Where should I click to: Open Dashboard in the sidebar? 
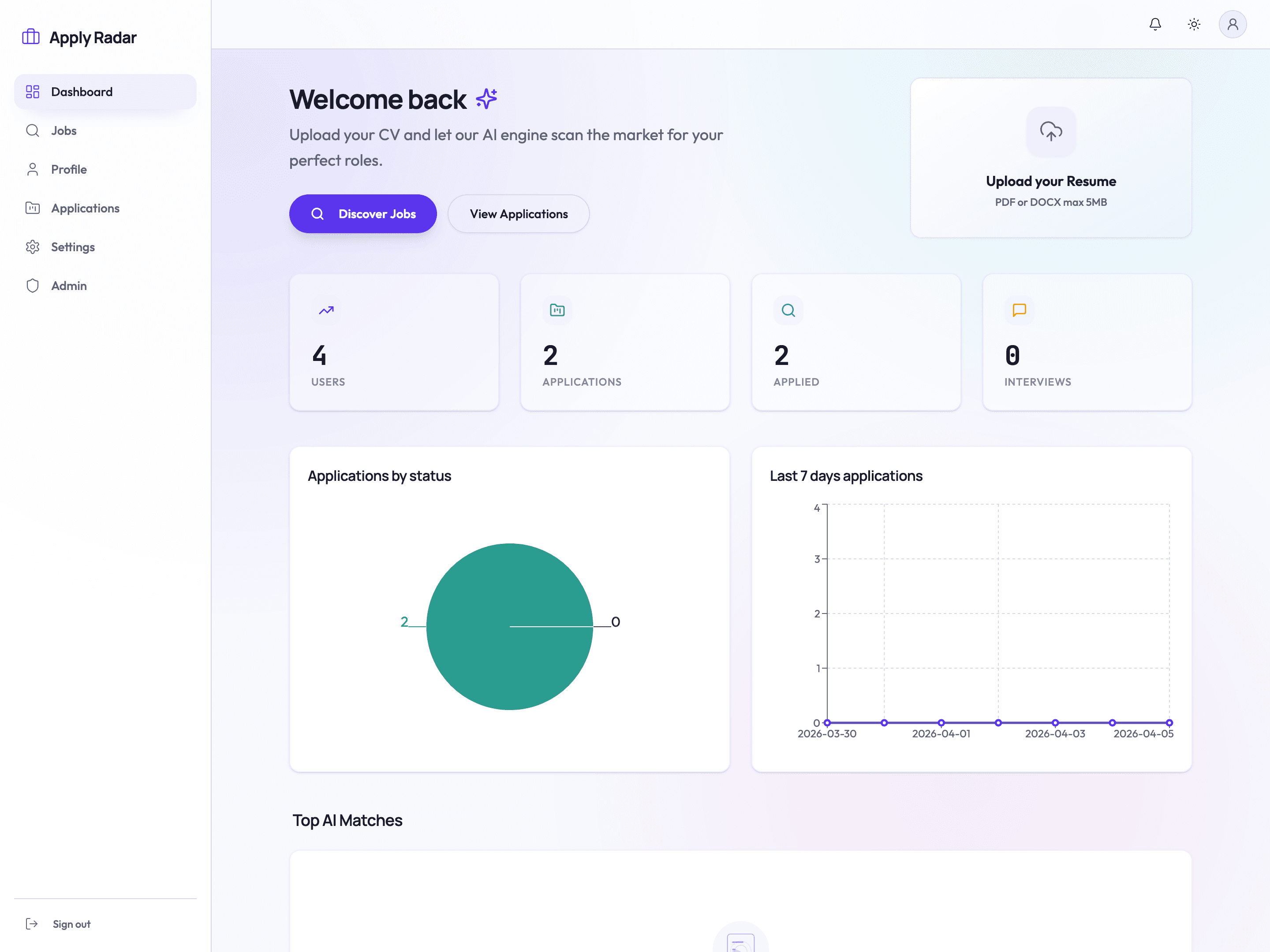tap(82, 92)
